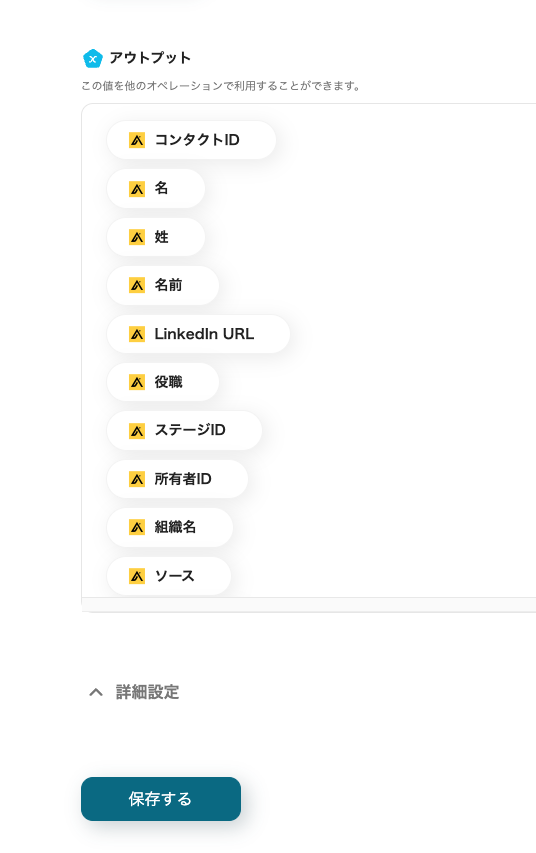Save with the 保存する button
This screenshot has height=853, width=536.
(x=161, y=799)
